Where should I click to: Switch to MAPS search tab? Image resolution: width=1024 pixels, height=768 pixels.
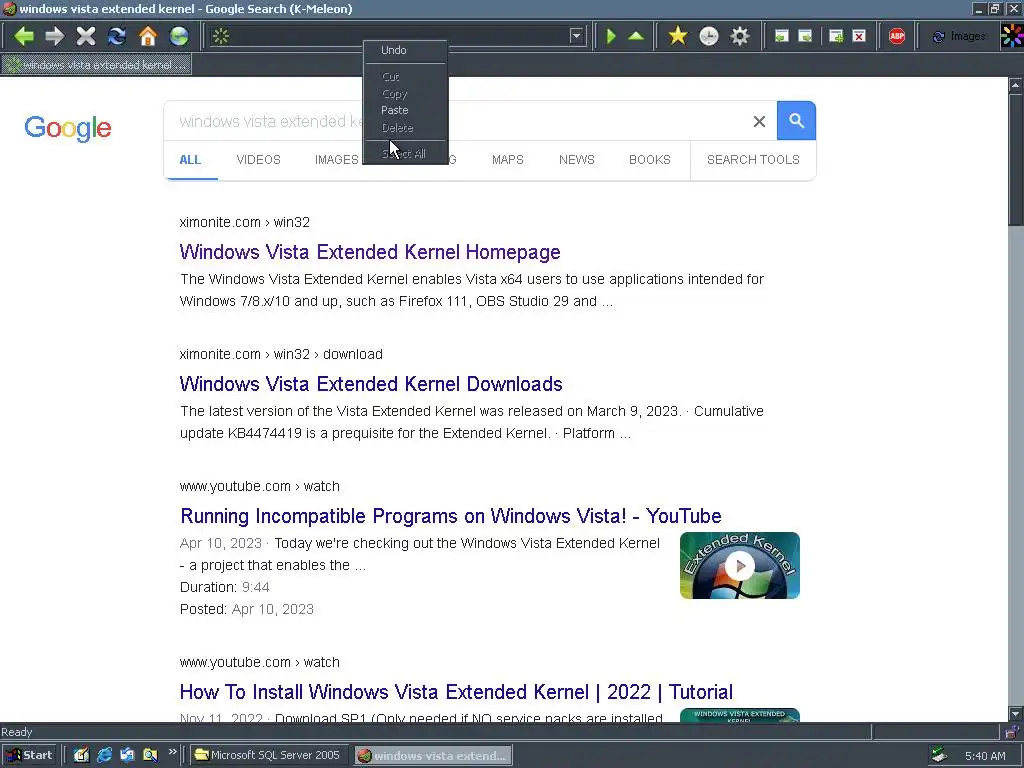(507, 160)
